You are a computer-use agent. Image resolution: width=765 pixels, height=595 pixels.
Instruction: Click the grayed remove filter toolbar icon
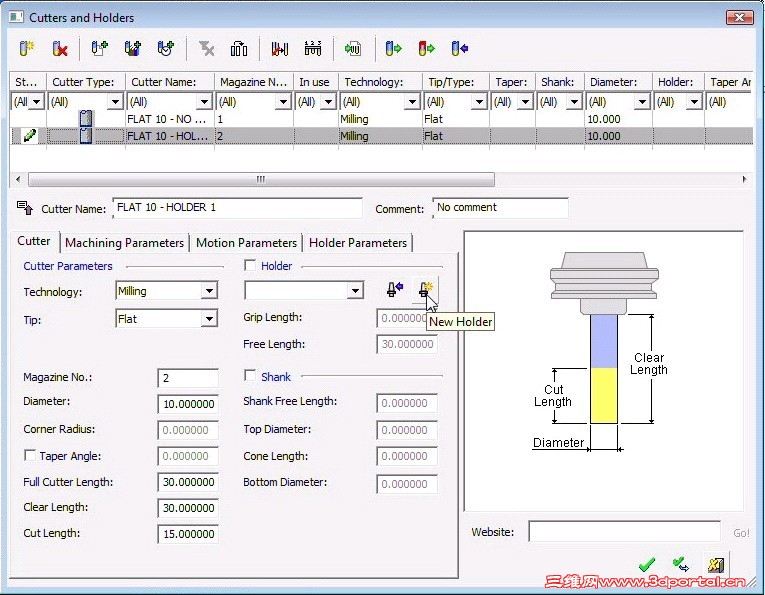click(206, 48)
